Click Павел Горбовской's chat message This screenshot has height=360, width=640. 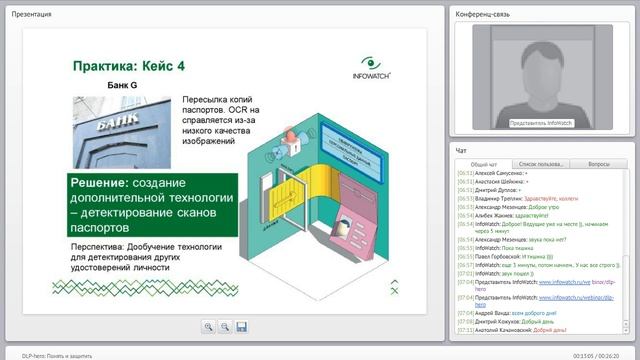coord(505,257)
